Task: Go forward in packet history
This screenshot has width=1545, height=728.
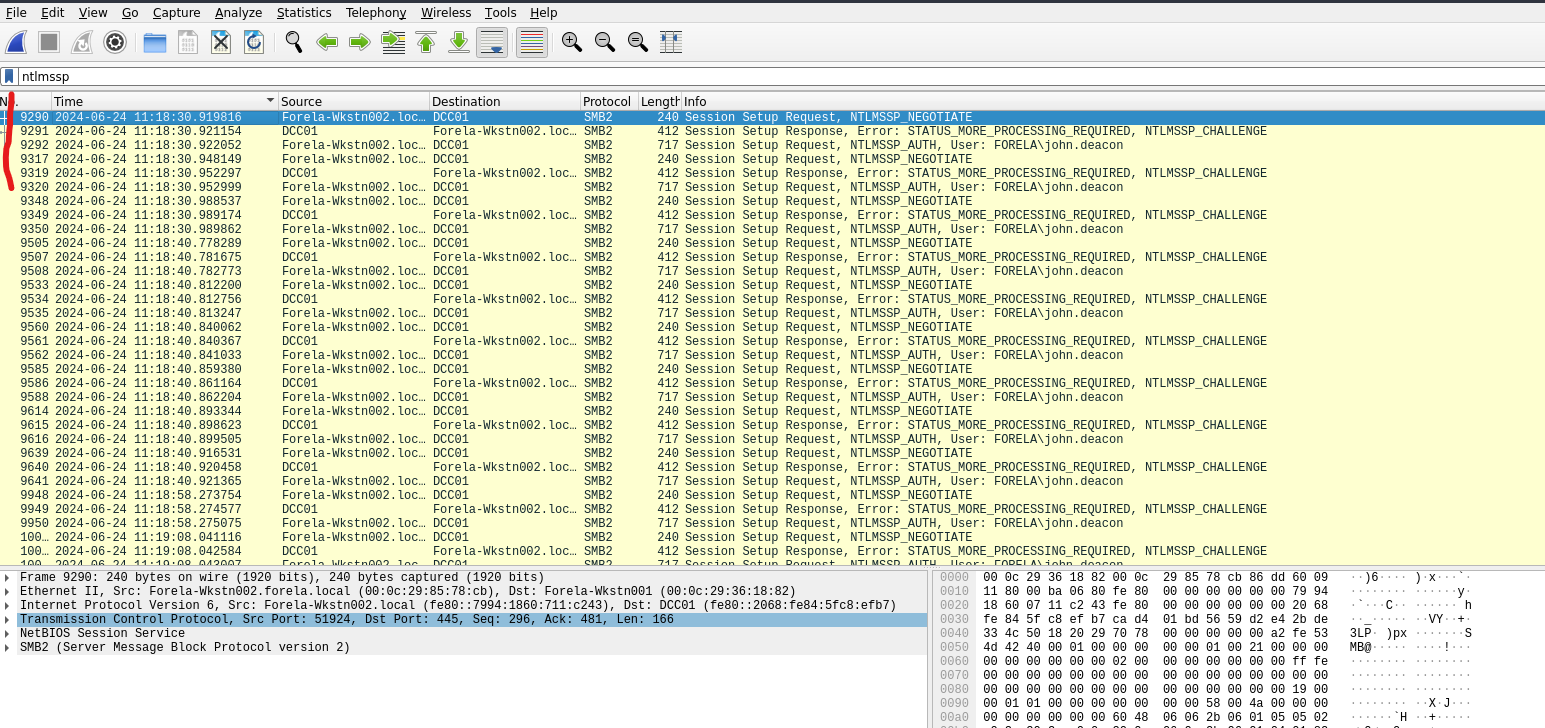Action: [360, 42]
